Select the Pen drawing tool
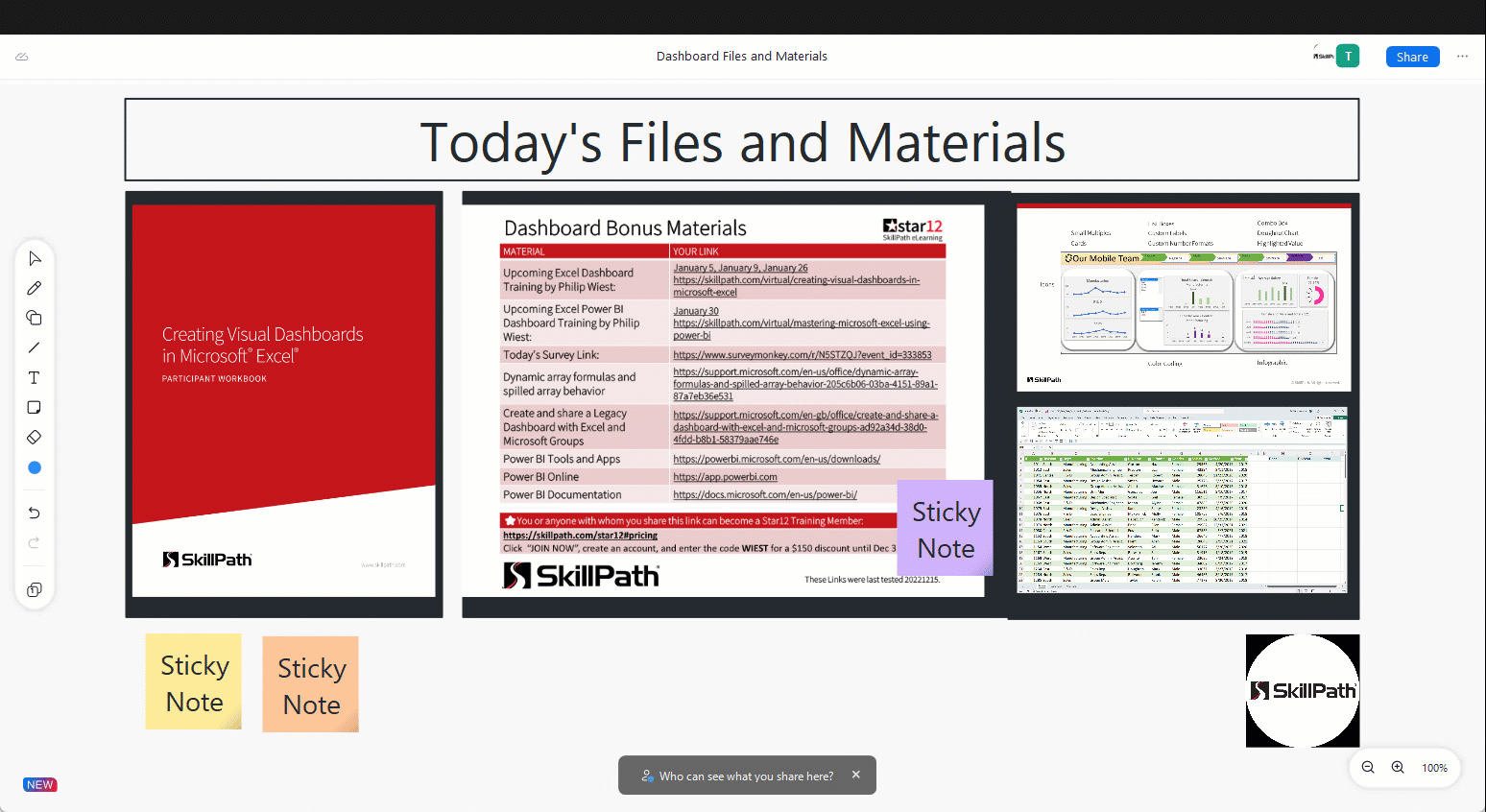 click(35, 288)
